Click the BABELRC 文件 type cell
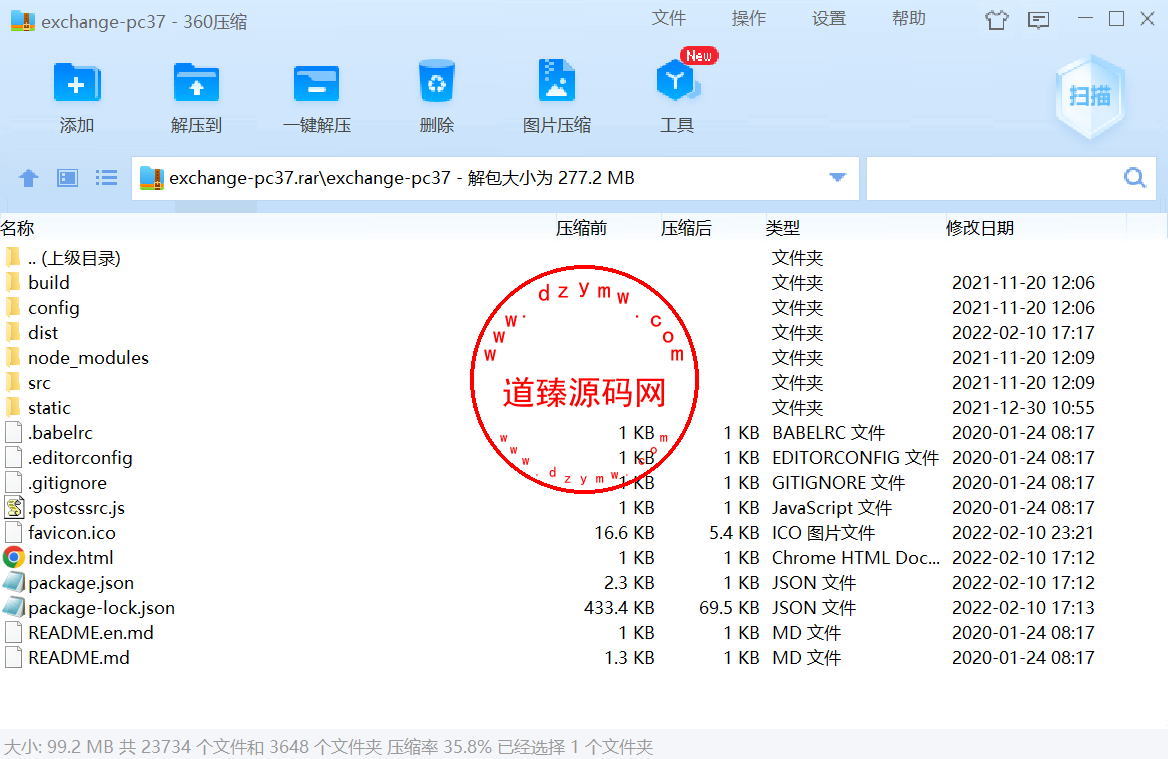This screenshot has height=759, width=1168. pos(828,433)
